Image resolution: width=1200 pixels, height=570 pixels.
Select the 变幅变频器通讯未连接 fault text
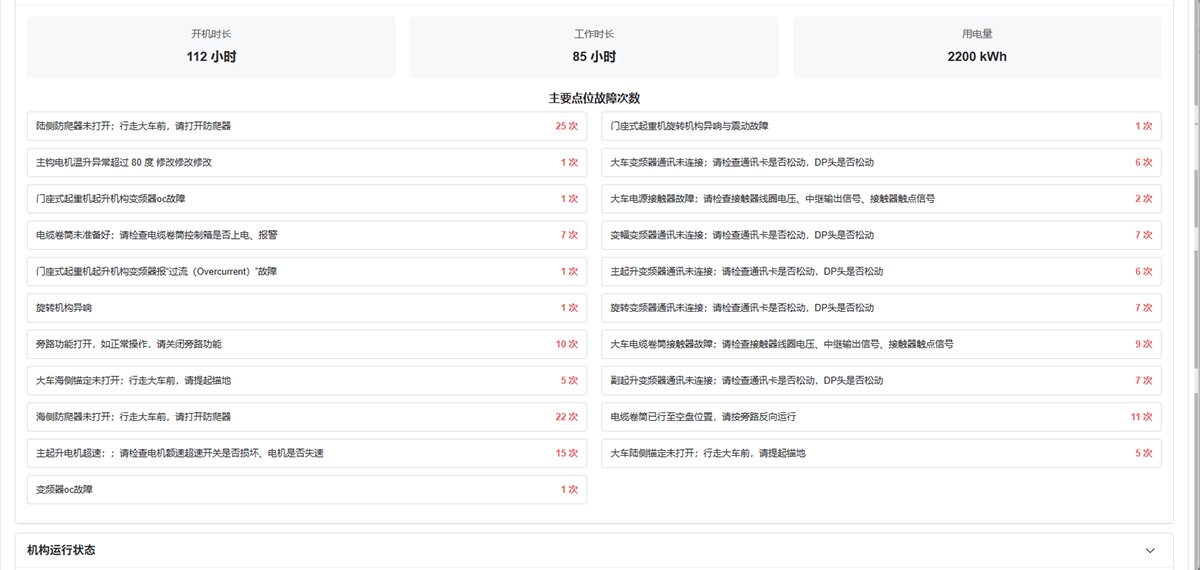742,235
